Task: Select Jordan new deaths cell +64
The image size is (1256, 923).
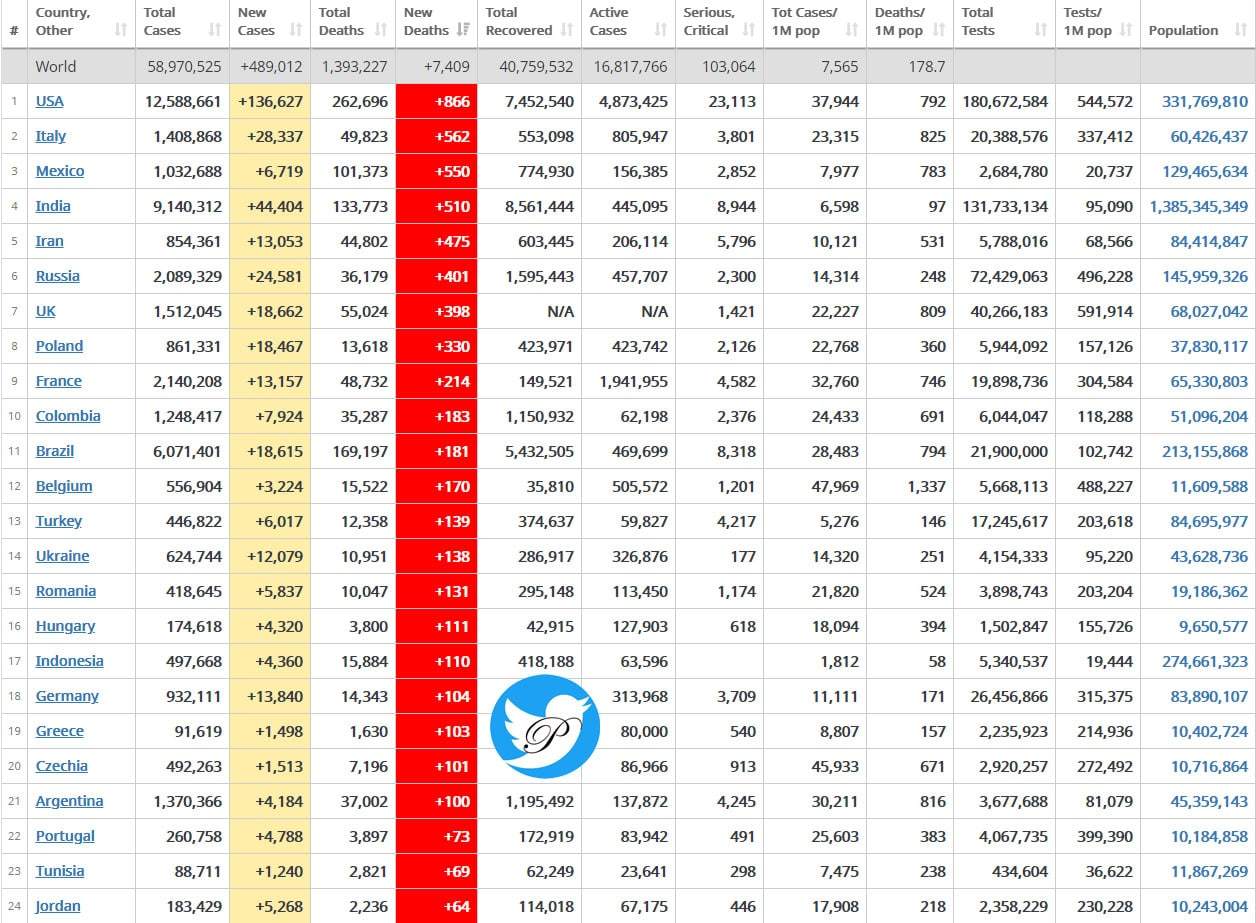Action: [437, 906]
